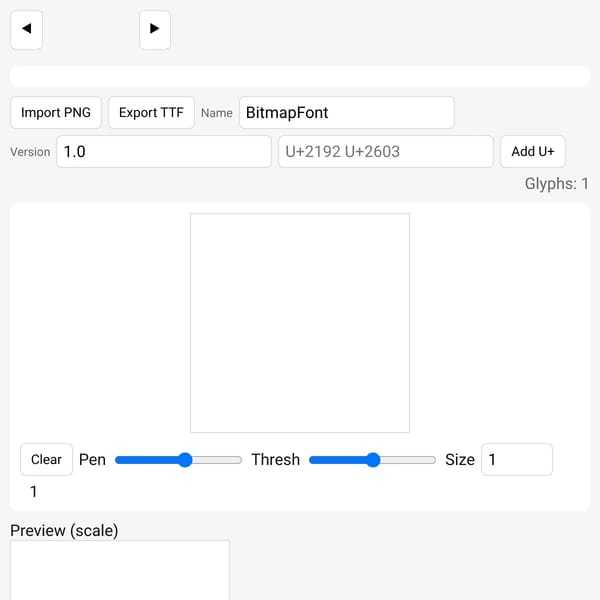Go to next glyph with right arrow
600x600 pixels.
(x=155, y=30)
